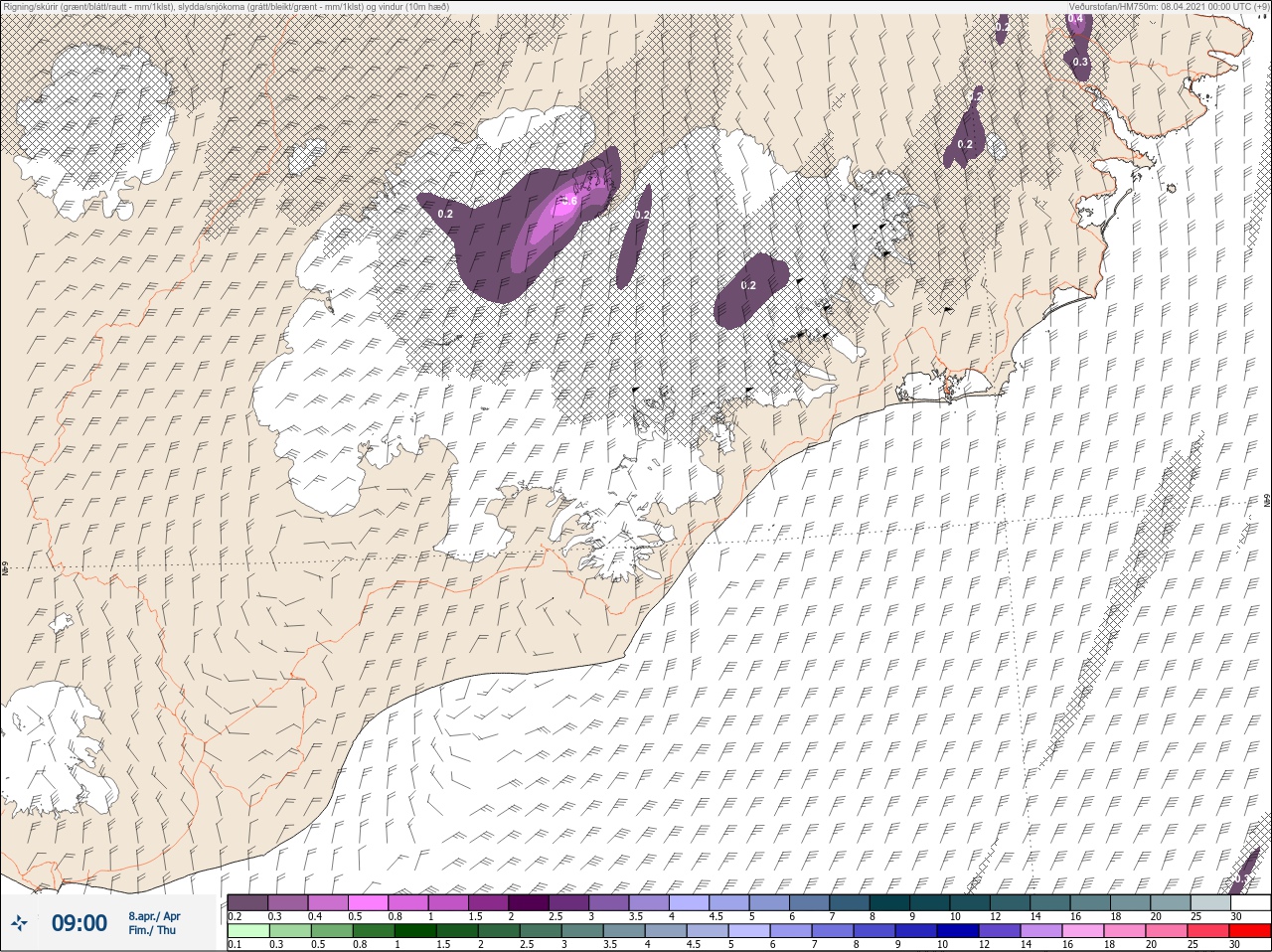
Task: Click the 0.4 precipitation label on the map
Action: 1075,18
